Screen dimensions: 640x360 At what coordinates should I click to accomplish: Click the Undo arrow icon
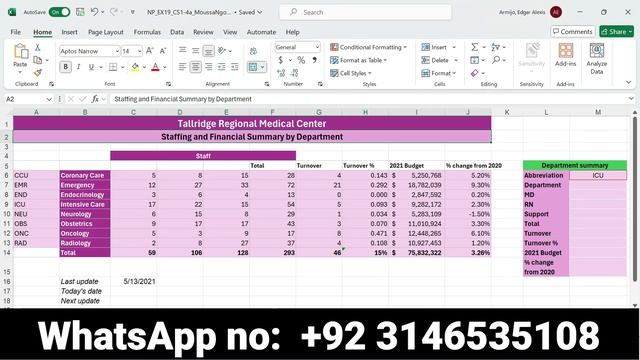(94, 12)
